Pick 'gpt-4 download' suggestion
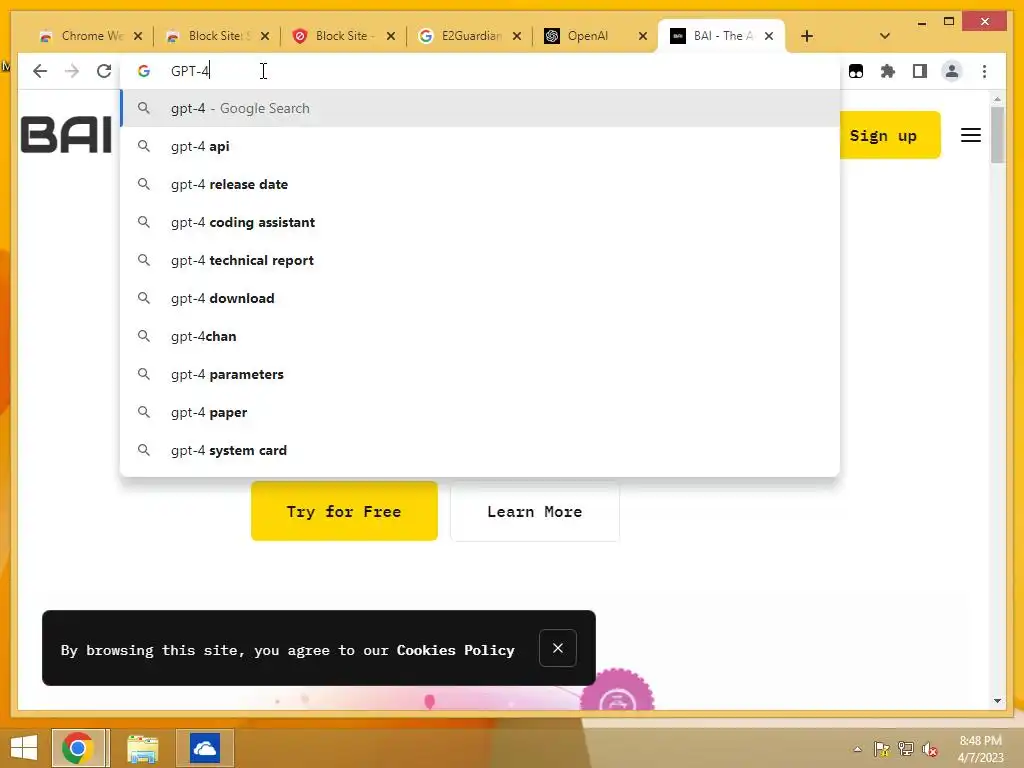The width and height of the screenshot is (1024, 768). click(480, 298)
